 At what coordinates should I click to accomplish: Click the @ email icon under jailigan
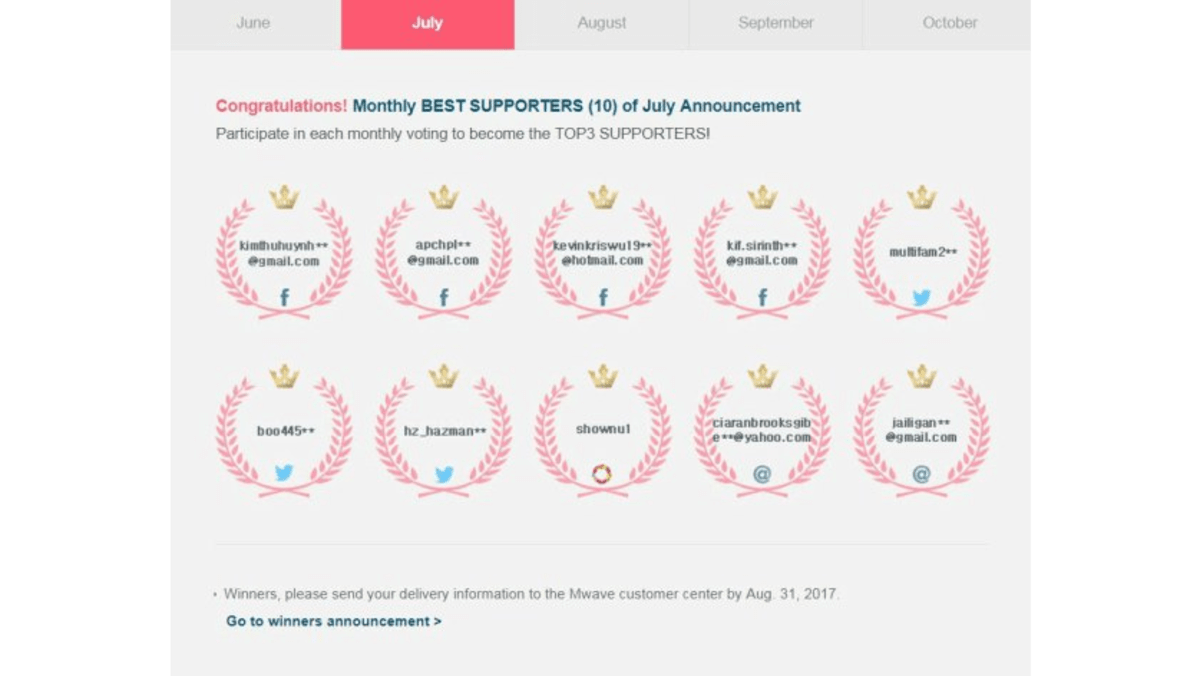pos(921,474)
